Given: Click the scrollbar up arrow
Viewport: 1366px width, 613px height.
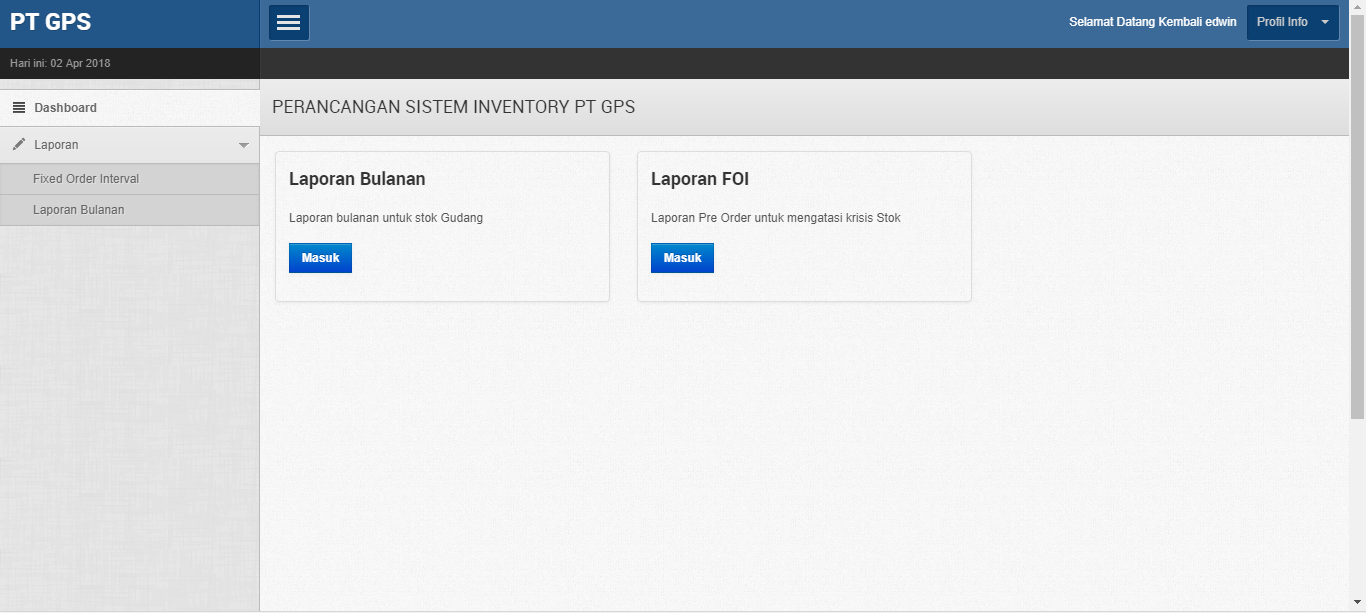Looking at the screenshot, I should click(x=1357, y=6).
